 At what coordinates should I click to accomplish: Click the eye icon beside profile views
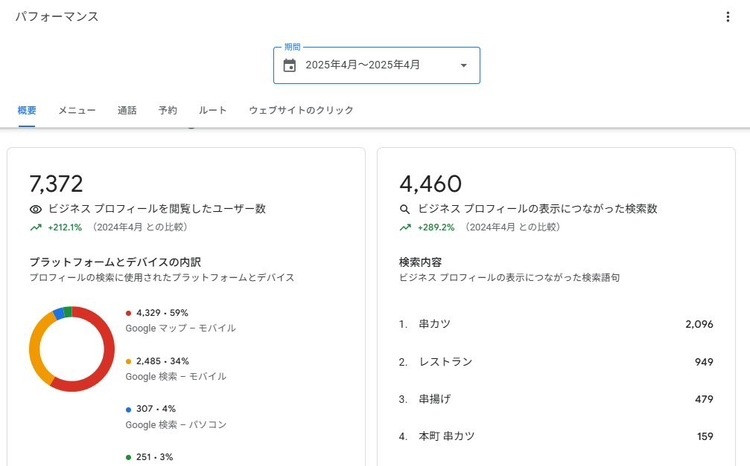point(36,209)
